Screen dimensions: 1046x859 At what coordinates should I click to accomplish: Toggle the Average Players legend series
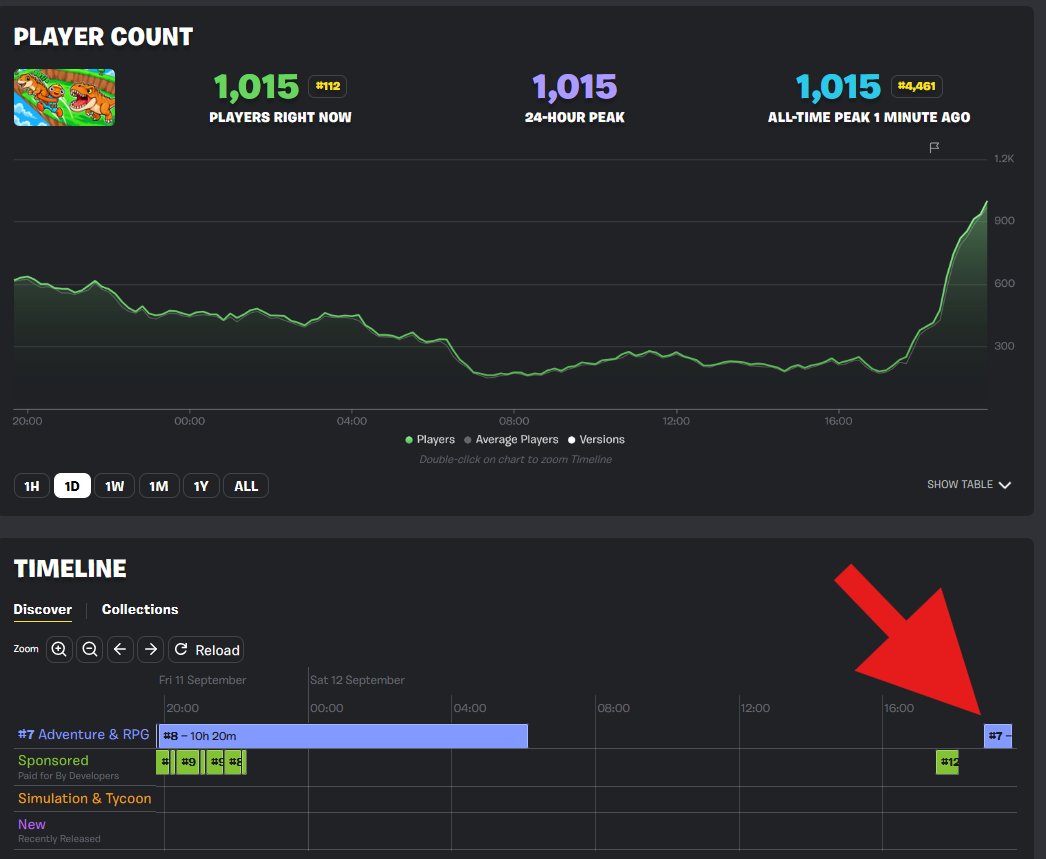(512, 440)
